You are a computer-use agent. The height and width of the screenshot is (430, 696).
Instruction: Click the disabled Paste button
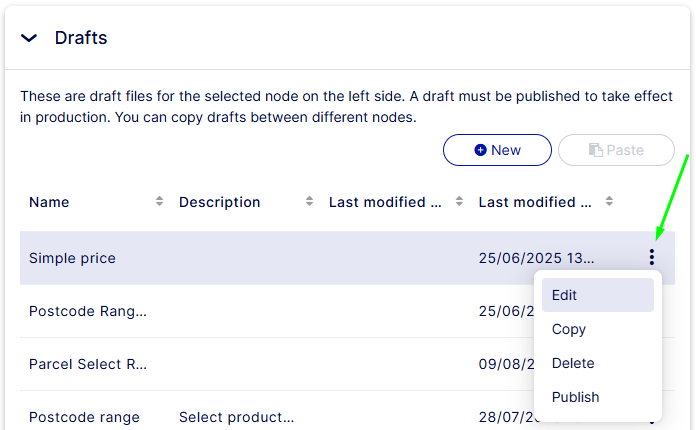click(x=616, y=150)
